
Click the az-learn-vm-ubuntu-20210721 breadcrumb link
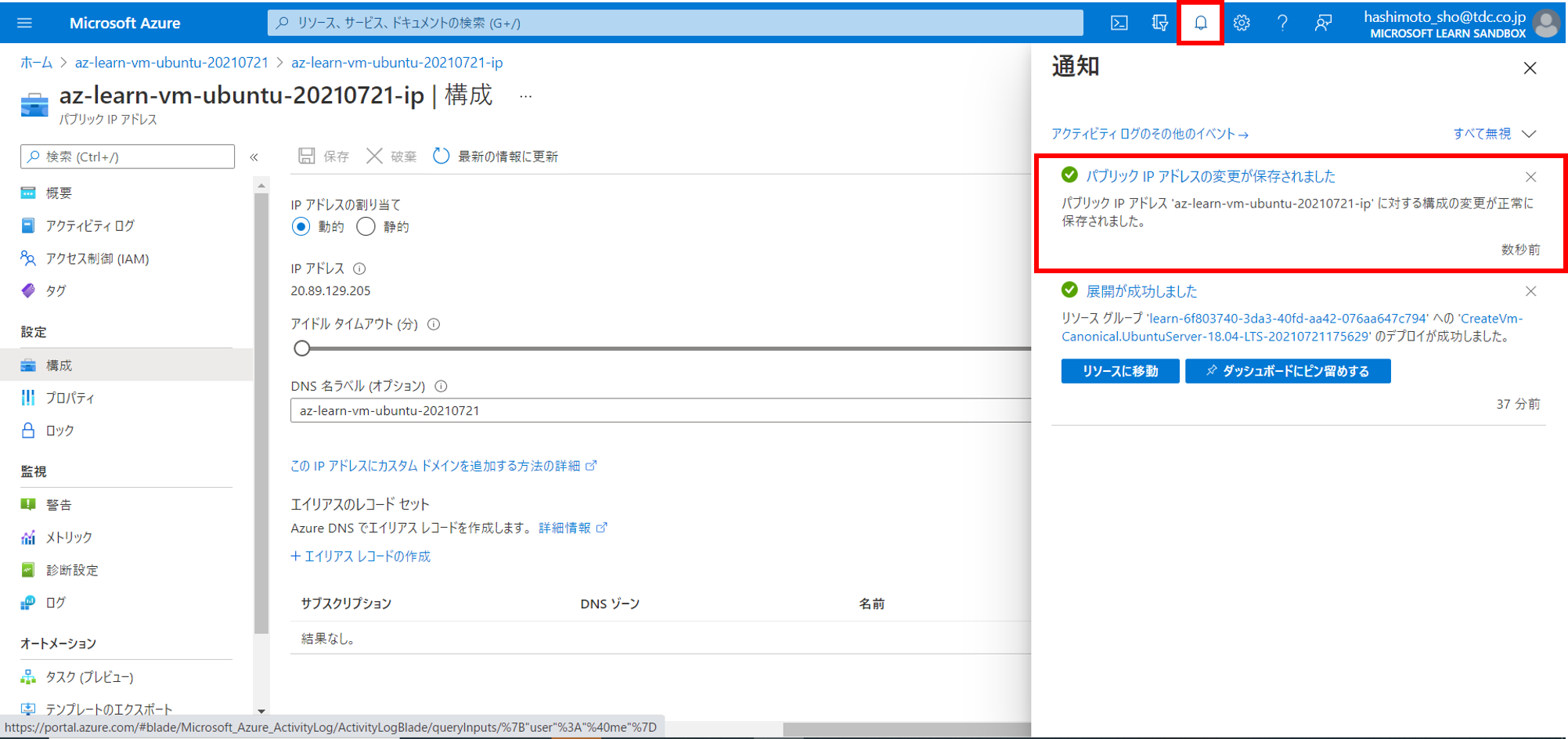[x=171, y=63]
